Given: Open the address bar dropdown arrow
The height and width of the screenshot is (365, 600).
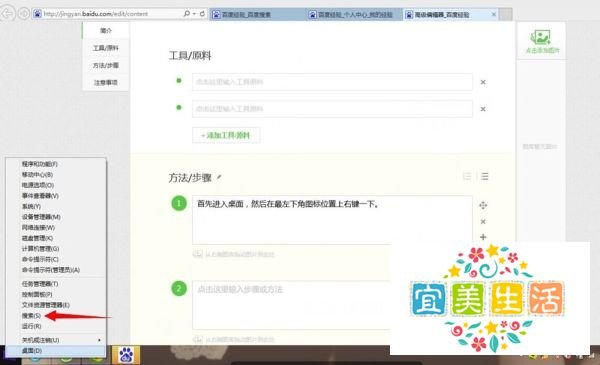Looking at the screenshot, I should point(194,14).
